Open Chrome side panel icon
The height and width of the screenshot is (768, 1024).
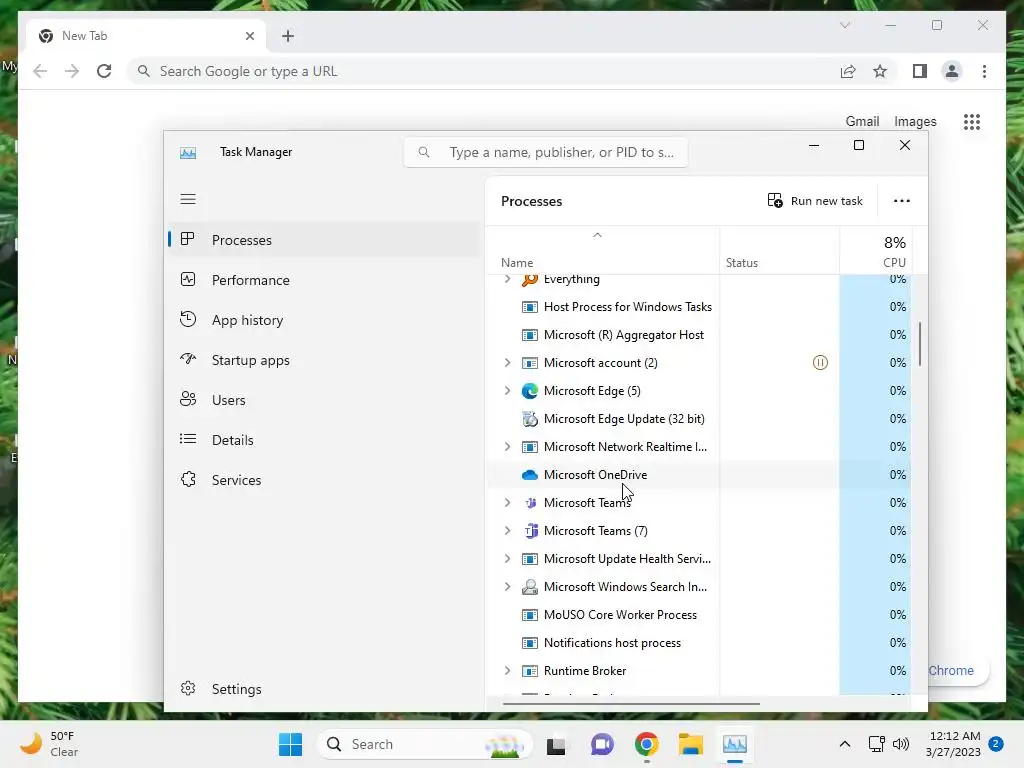(920, 71)
